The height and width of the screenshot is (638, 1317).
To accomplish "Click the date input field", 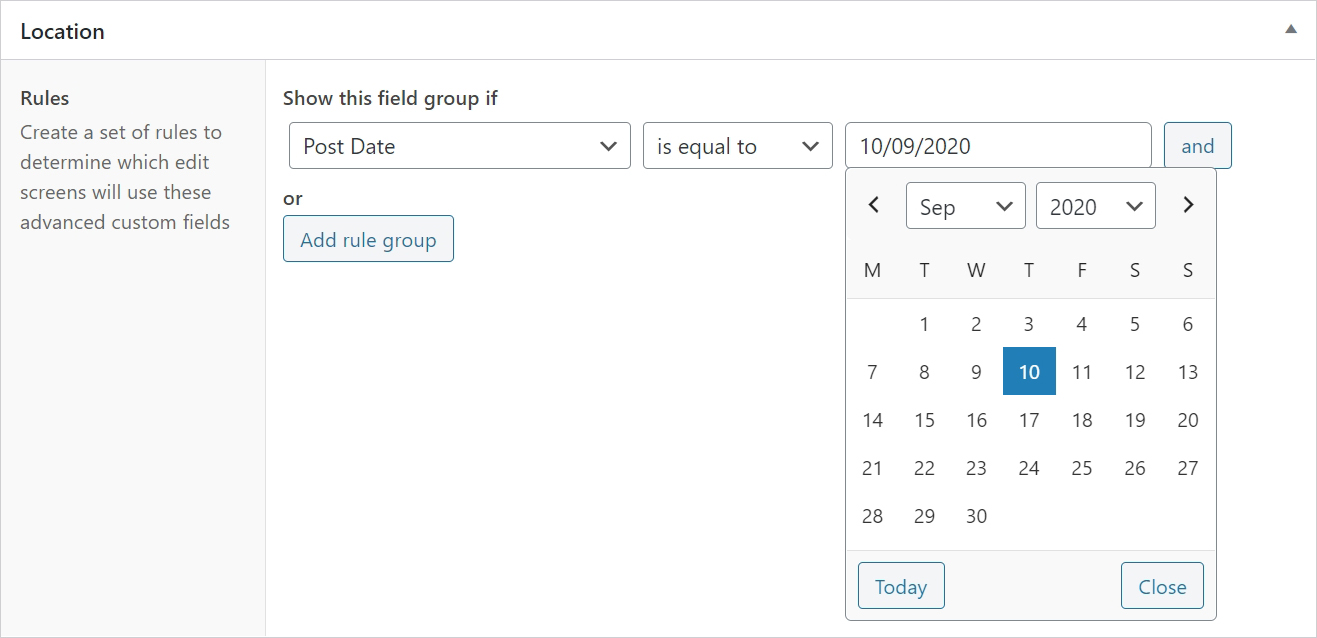I will point(997,146).
